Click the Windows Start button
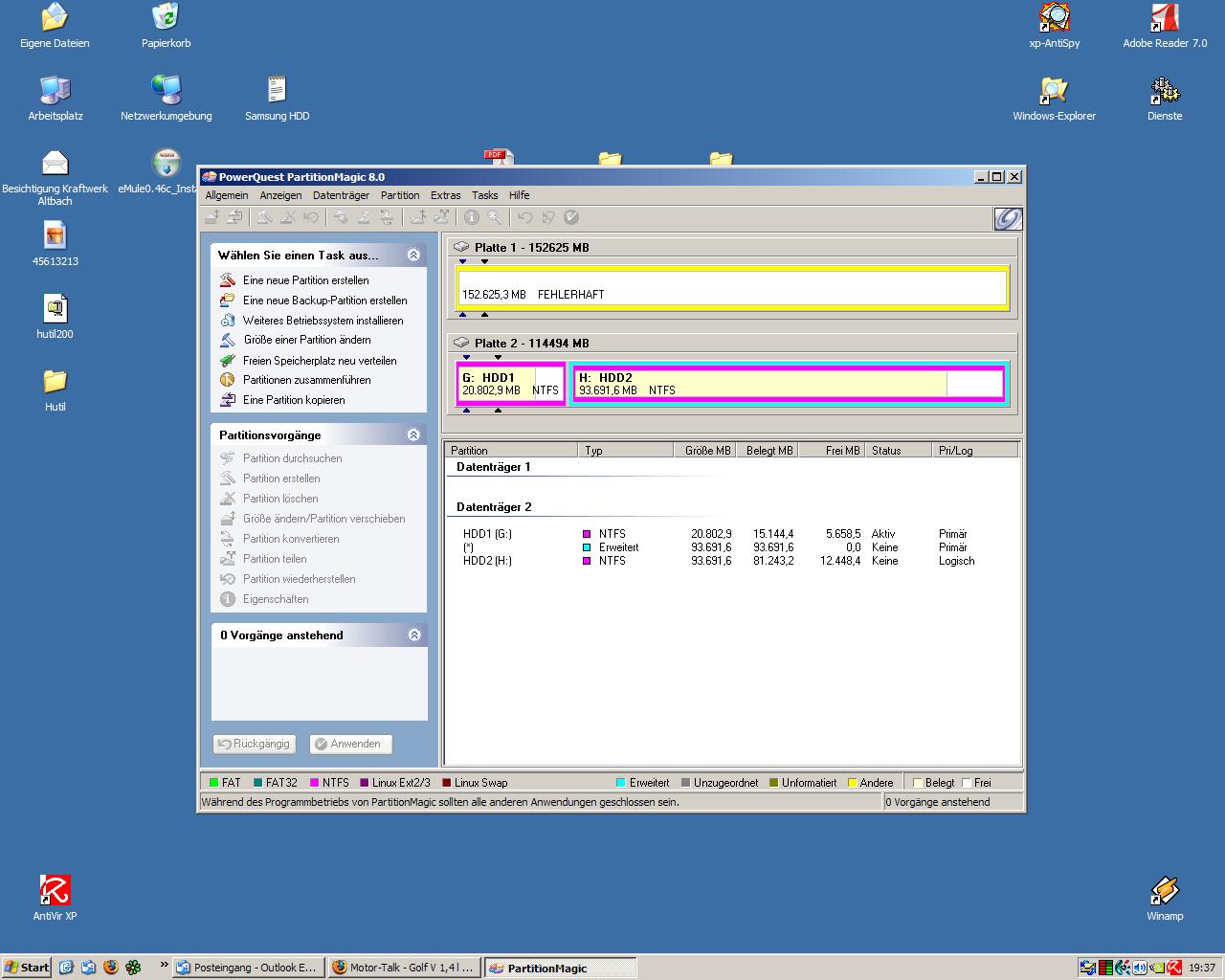Screen dimensions: 1225x980 (27, 968)
